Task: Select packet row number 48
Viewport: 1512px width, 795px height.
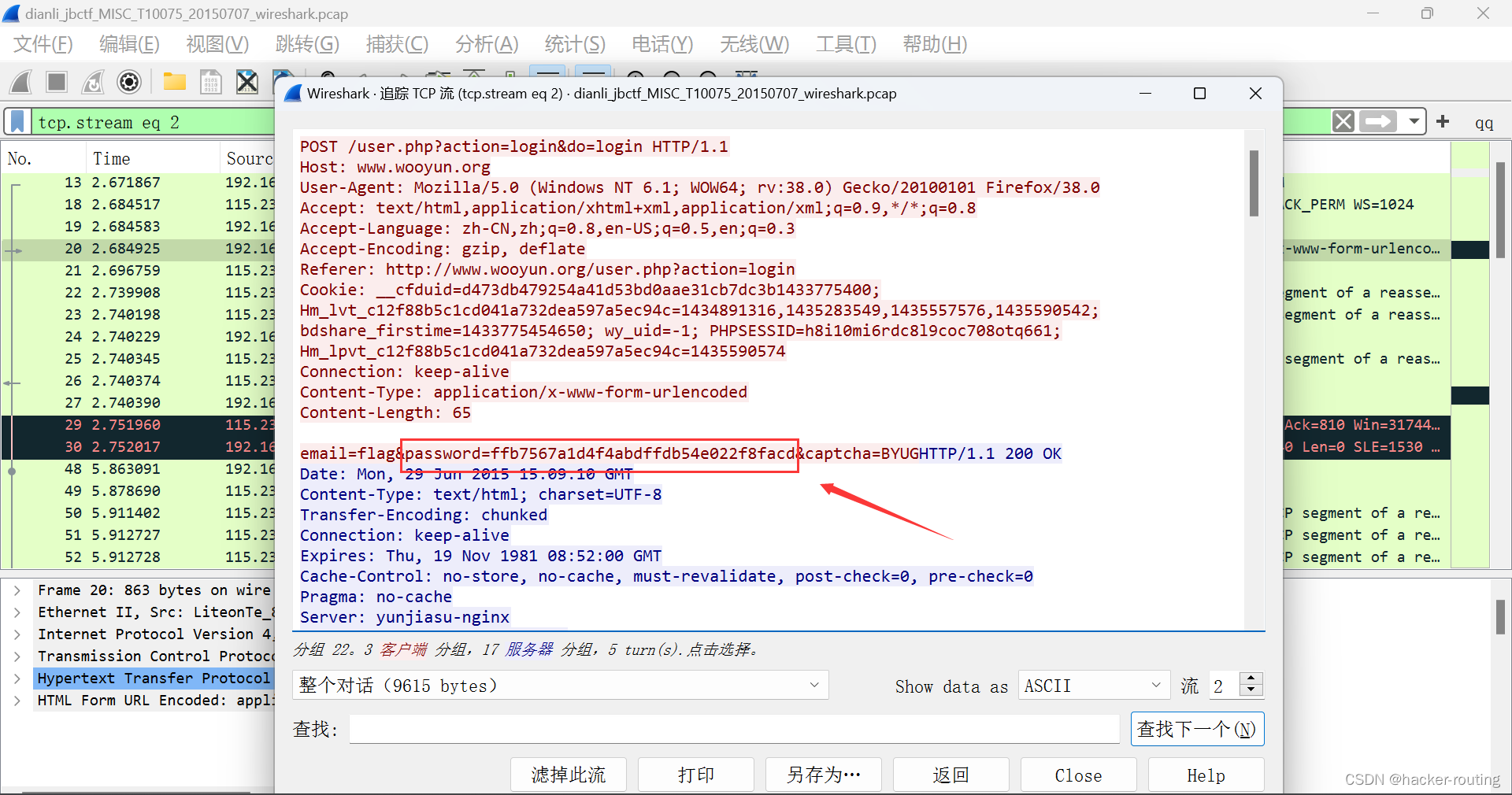Action: [x=138, y=468]
